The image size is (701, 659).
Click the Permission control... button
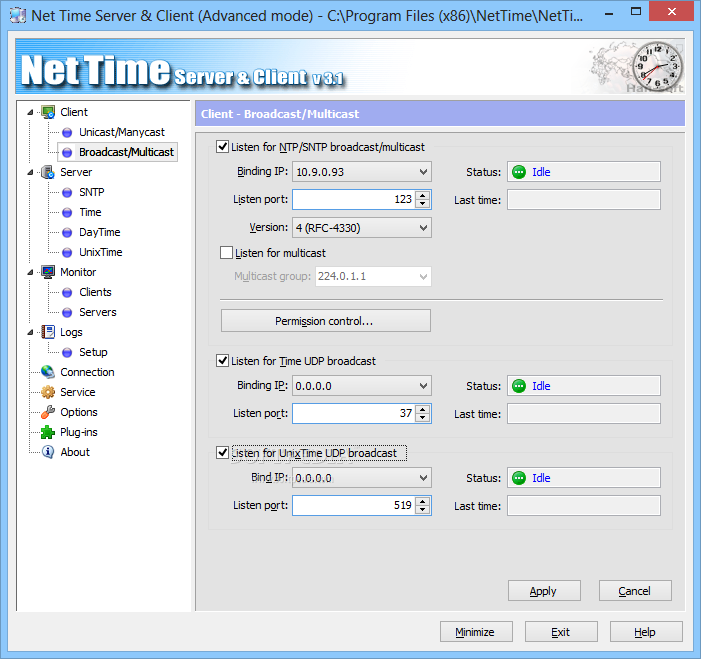[325, 321]
